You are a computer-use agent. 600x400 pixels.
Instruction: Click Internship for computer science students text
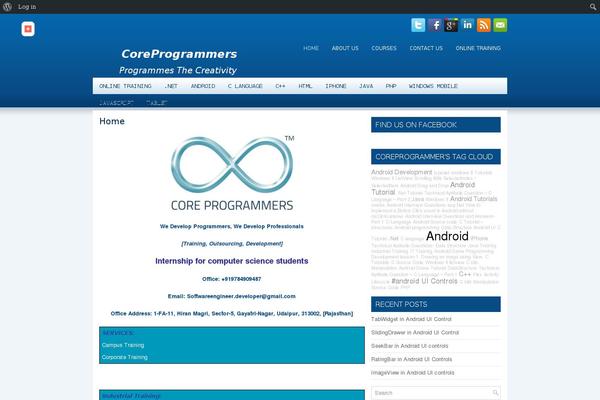(x=232, y=261)
